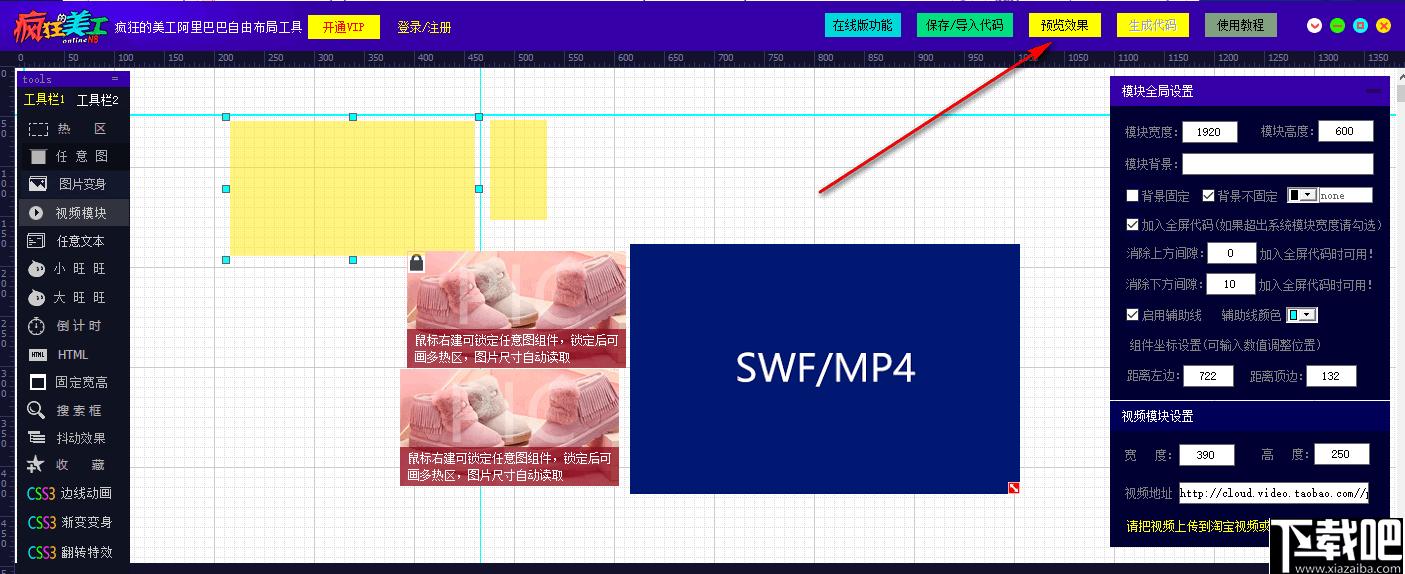Open 登录/注册 link
The height and width of the screenshot is (574, 1405).
[x=424, y=27]
